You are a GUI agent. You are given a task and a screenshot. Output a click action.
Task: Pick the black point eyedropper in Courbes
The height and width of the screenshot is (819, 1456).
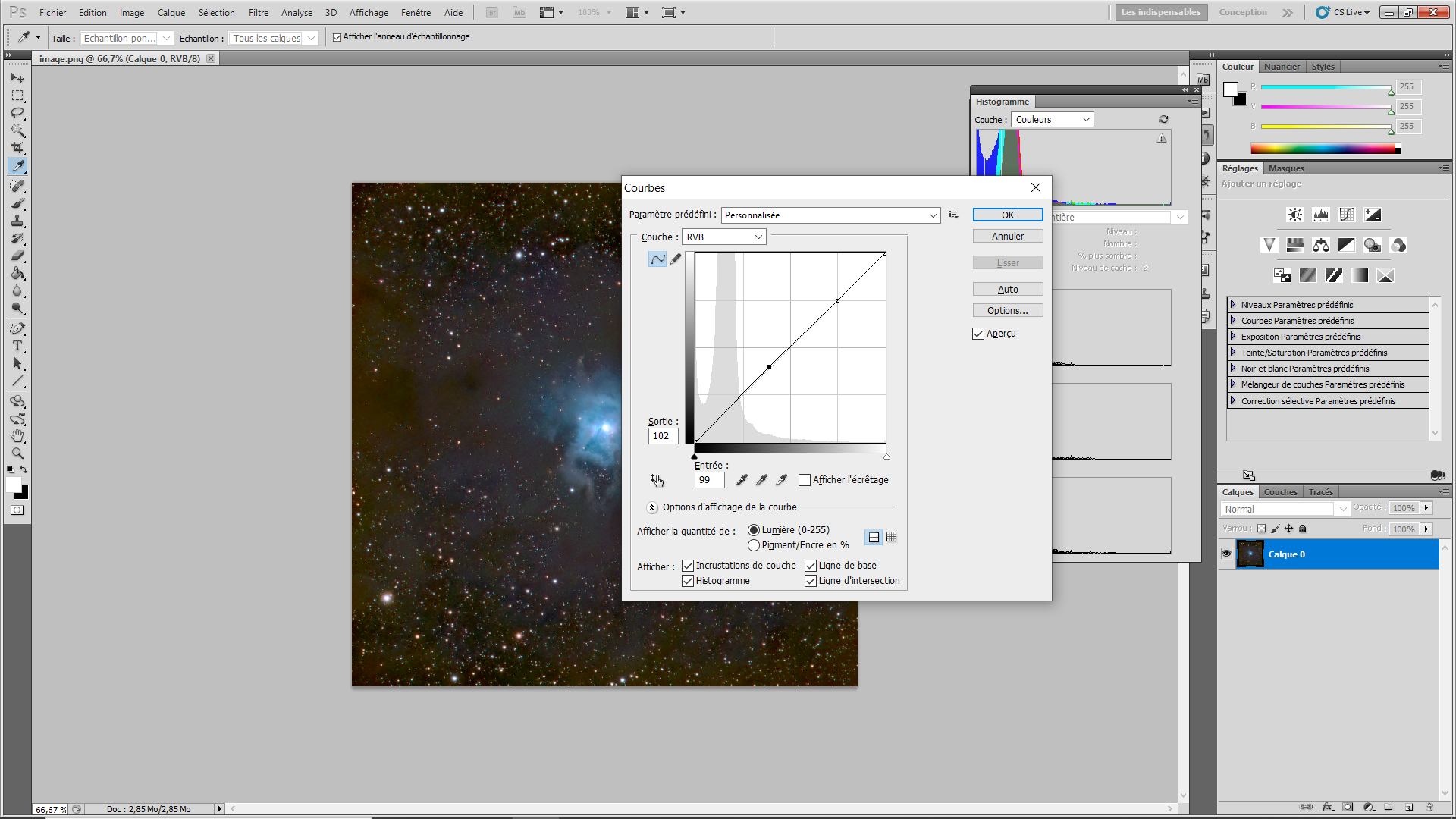(x=742, y=480)
